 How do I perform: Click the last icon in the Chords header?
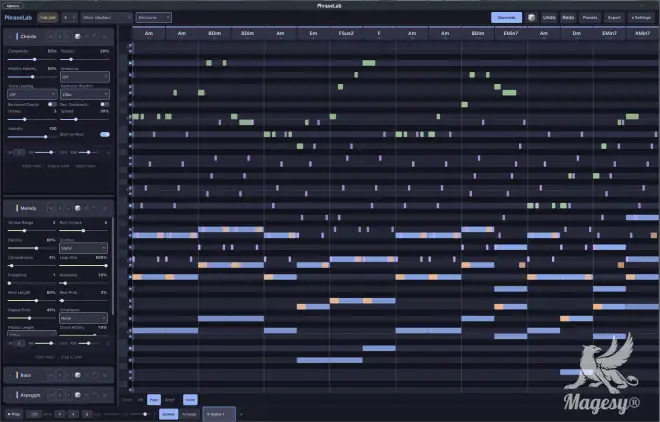(x=104, y=37)
